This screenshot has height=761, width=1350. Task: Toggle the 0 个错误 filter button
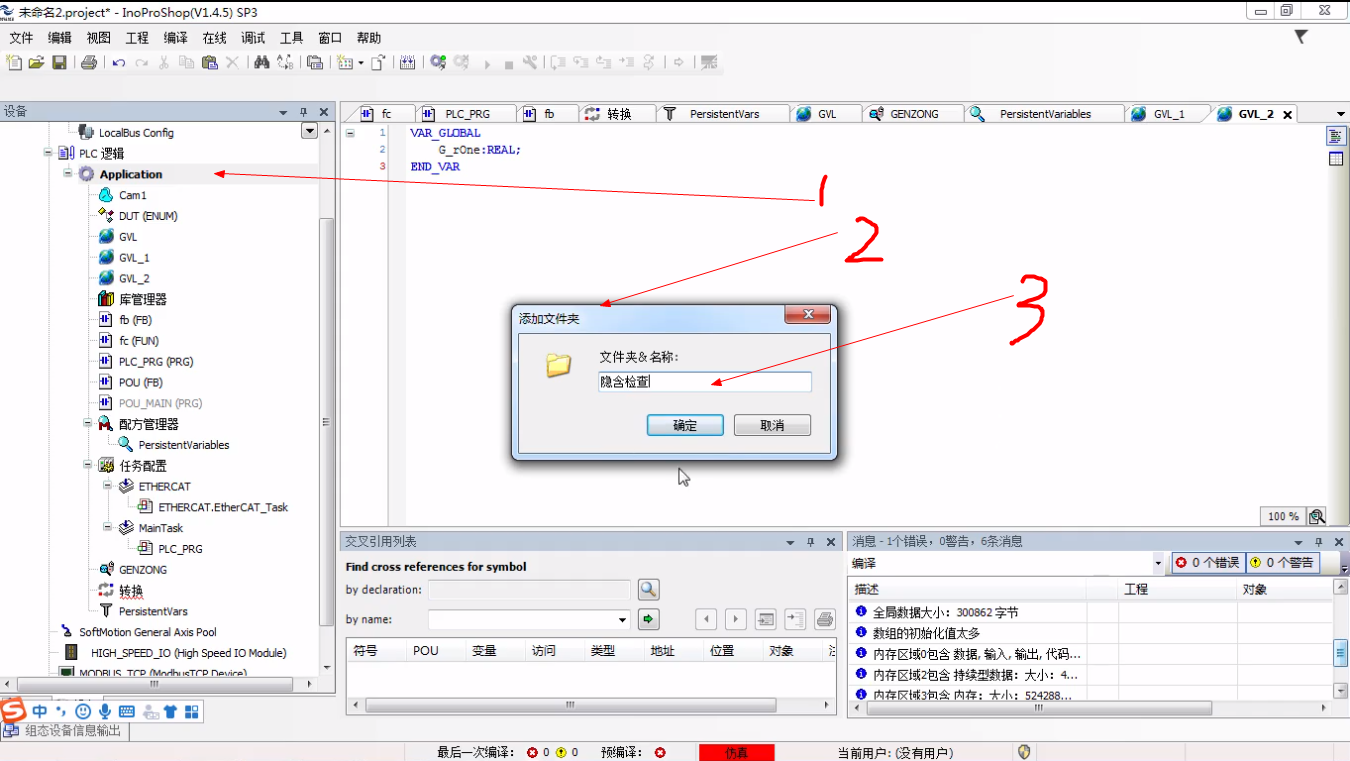point(1207,563)
